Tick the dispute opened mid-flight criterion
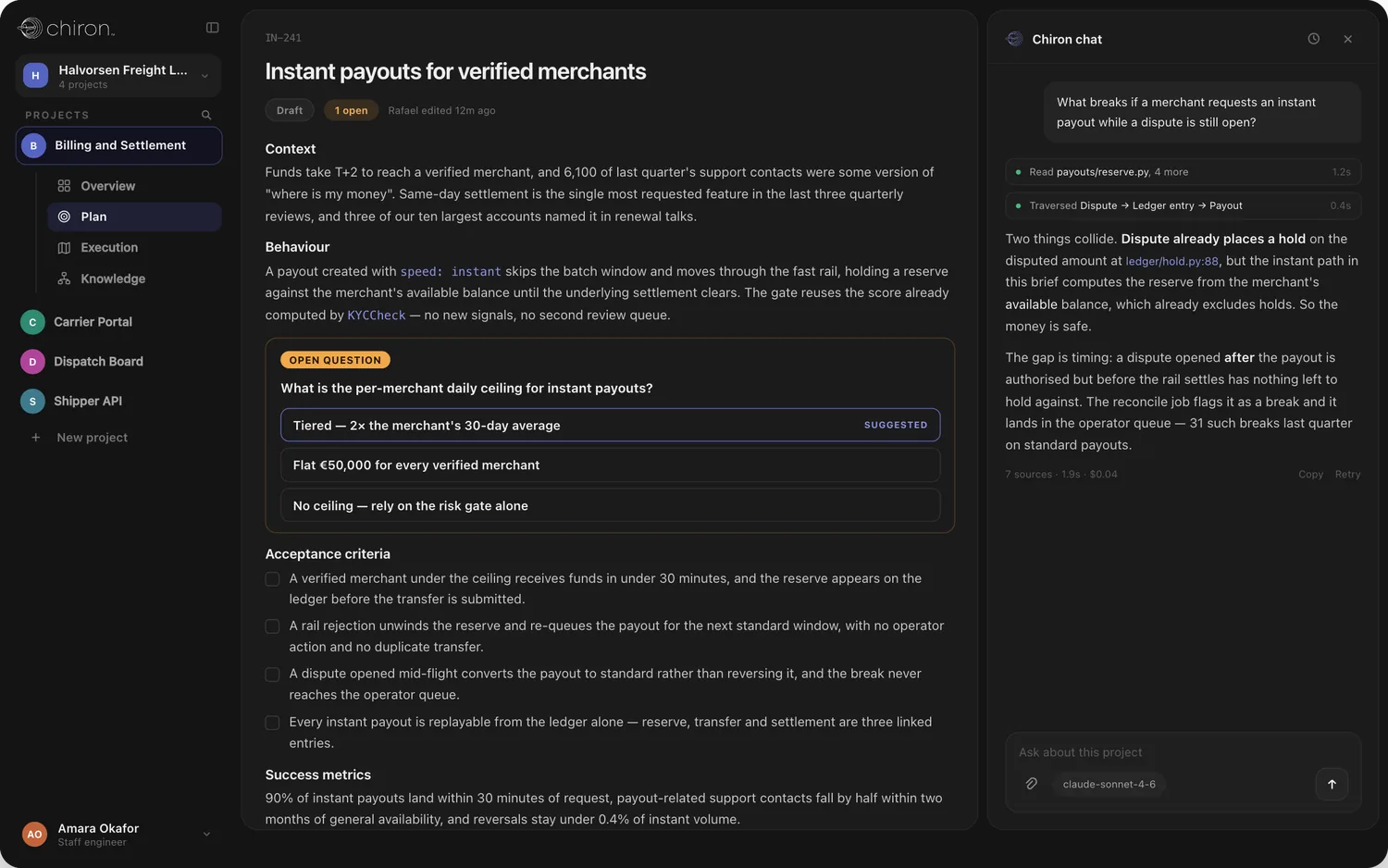 pyautogui.click(x=272, y=675)
